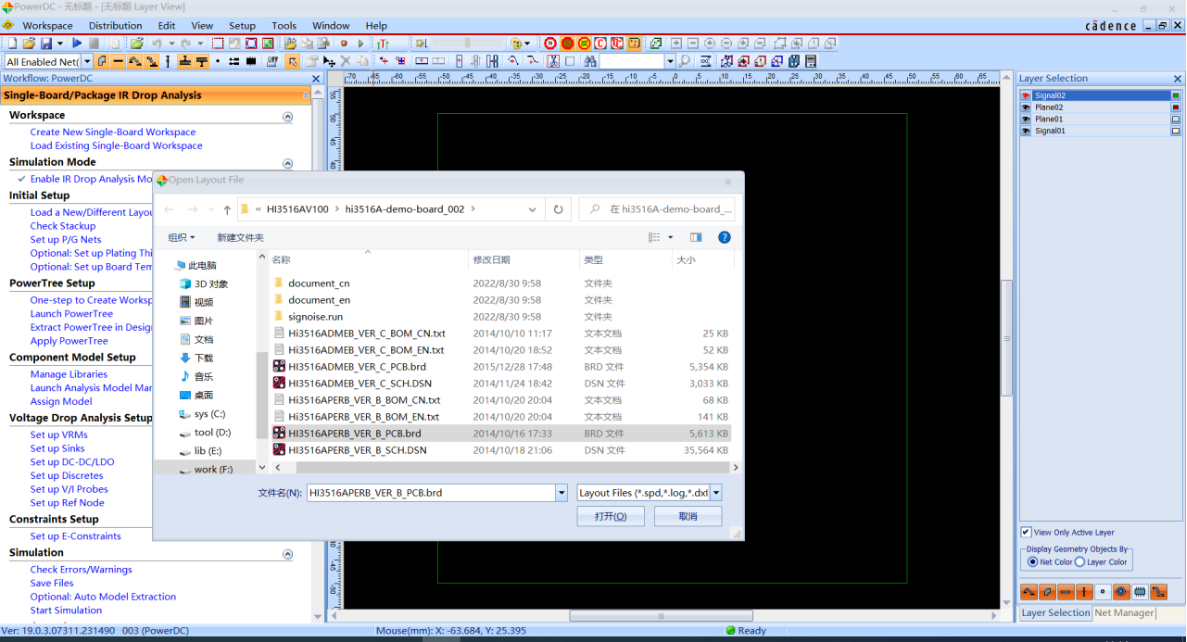Open the 组织 organize dropdown
The width and height of the screenshot is (1187, 642).
[x=181, y=237]
